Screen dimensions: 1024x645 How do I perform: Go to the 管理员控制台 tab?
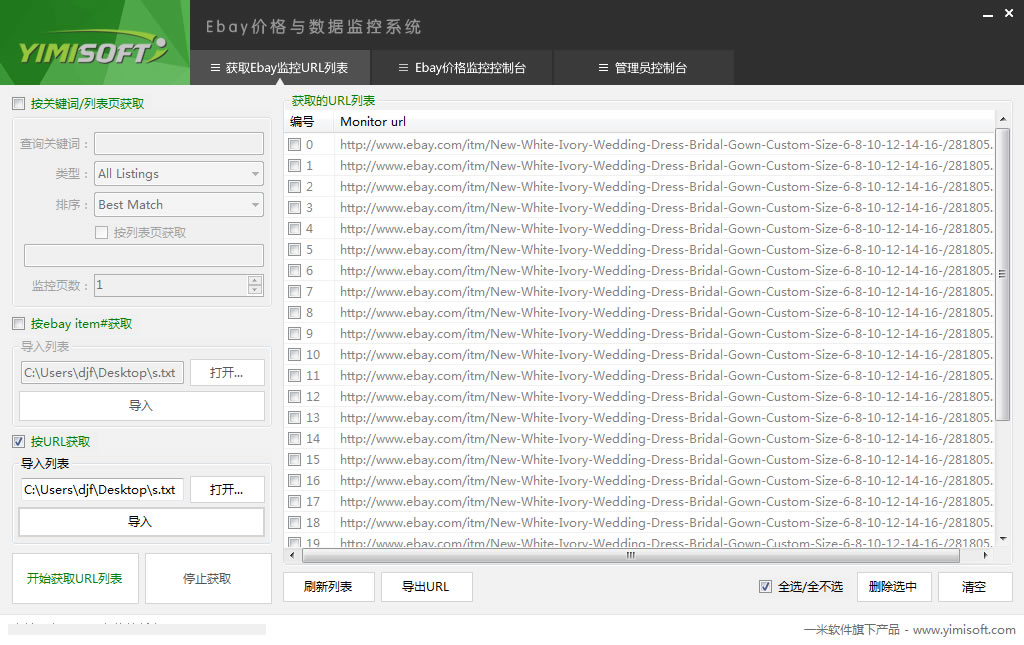click(643, 68)
